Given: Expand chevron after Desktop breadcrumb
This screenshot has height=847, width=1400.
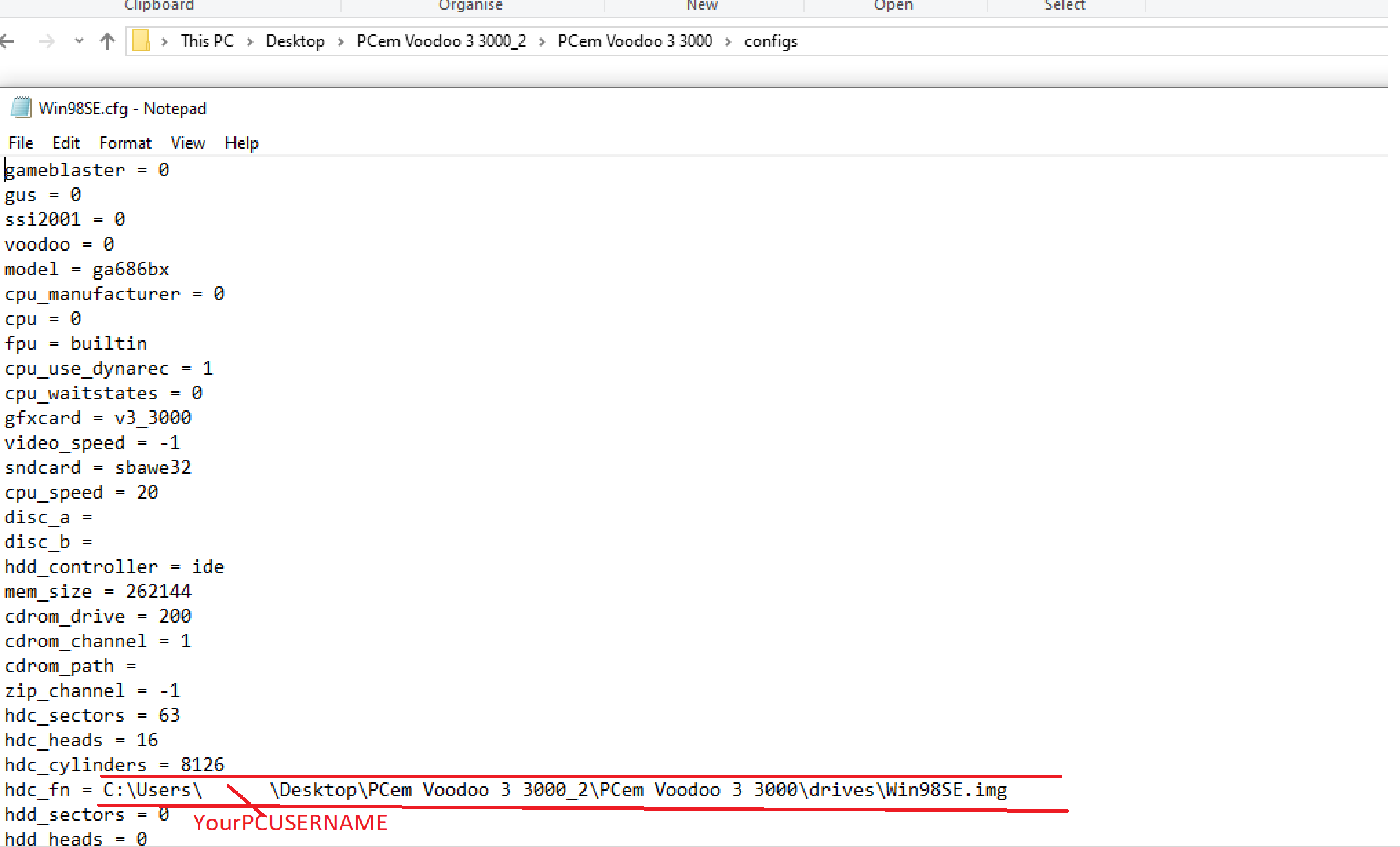Looking at the screenshot, I should coord(340,41).
